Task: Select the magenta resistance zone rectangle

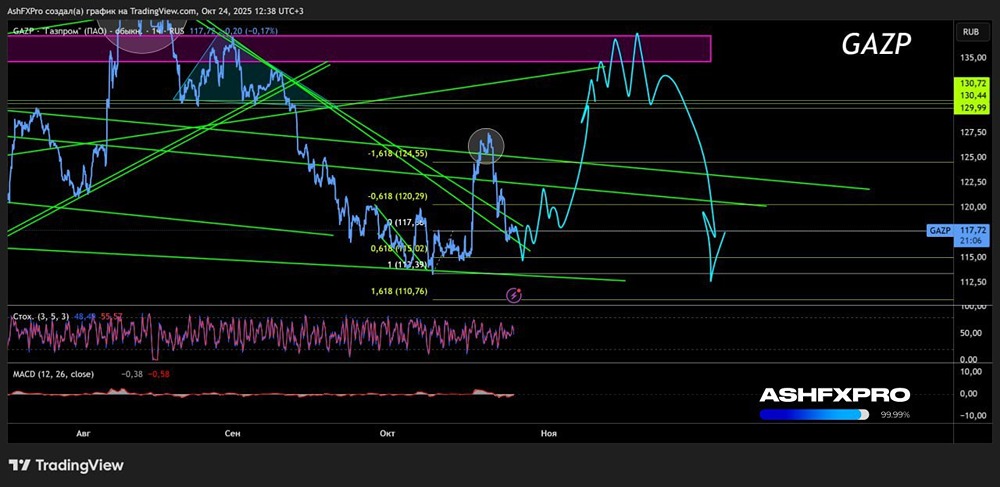Action: tap(360, 49)
